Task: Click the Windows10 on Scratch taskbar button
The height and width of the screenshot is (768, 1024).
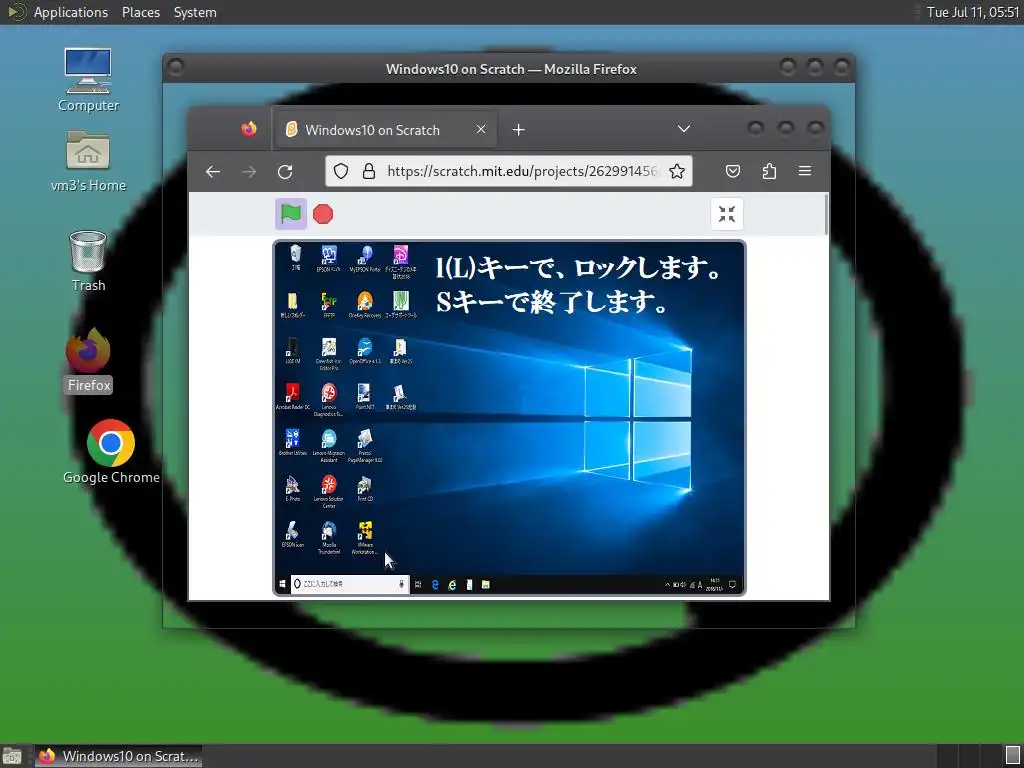Action: pos(118,756)
